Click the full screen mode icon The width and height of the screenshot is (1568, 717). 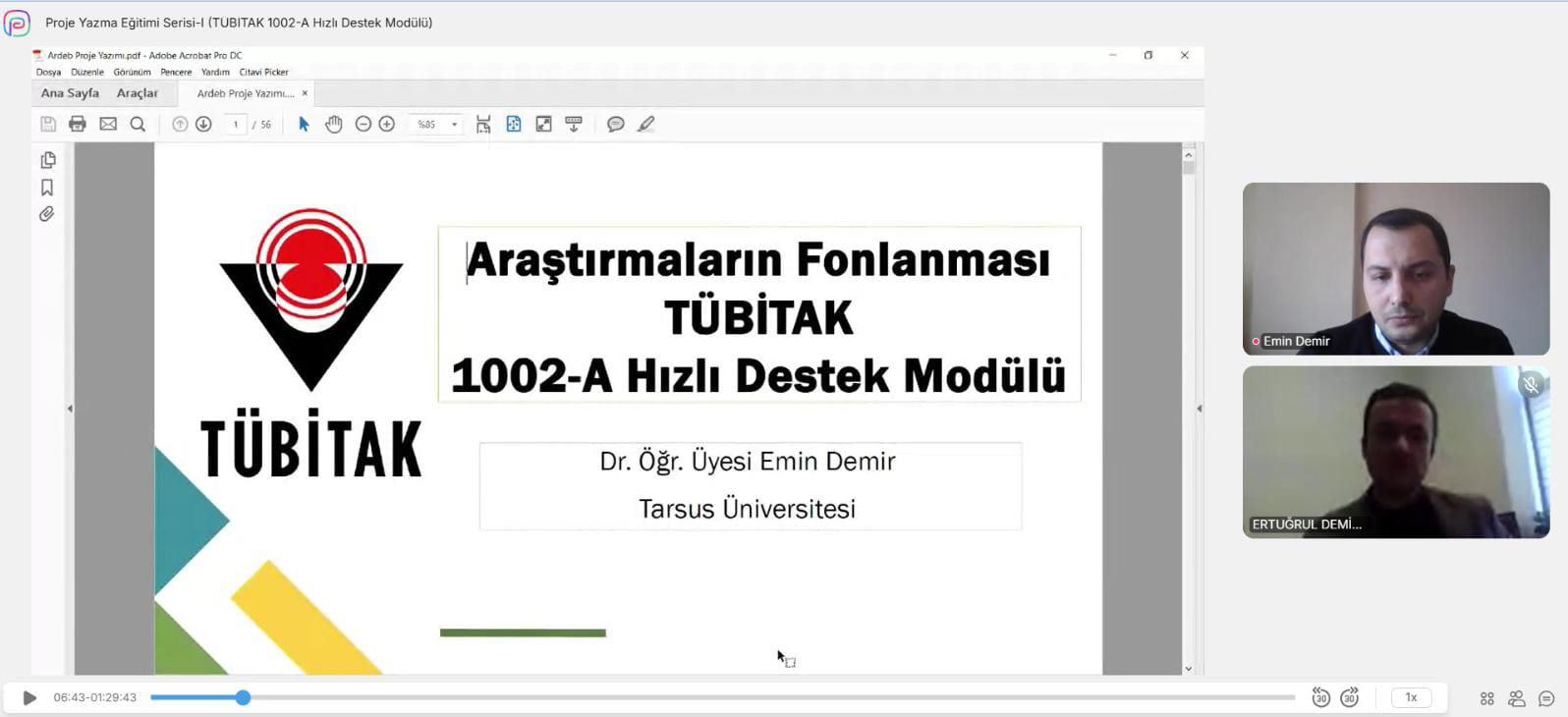tap(543, 124)
